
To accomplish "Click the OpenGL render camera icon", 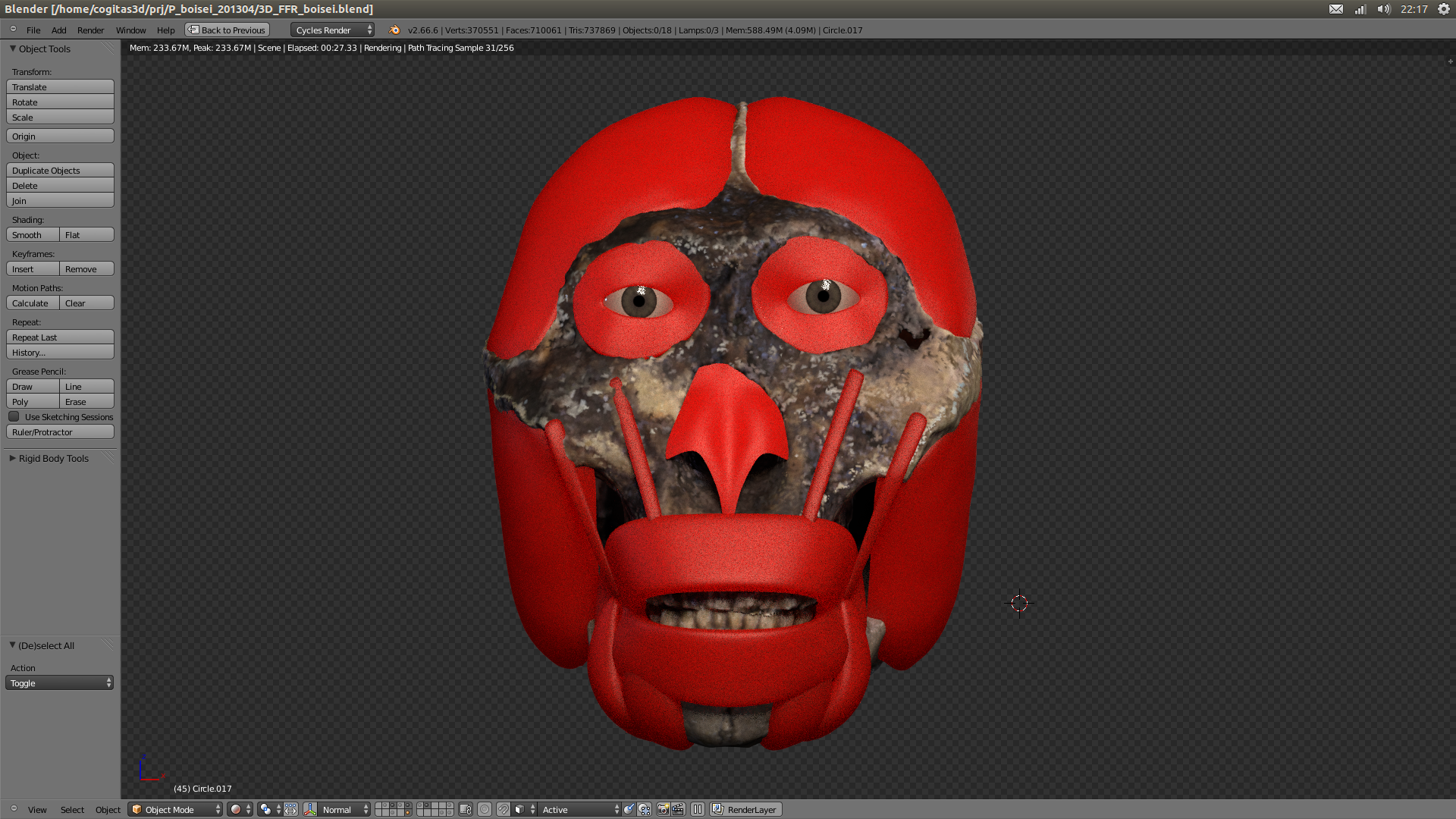I will point(663,809).
